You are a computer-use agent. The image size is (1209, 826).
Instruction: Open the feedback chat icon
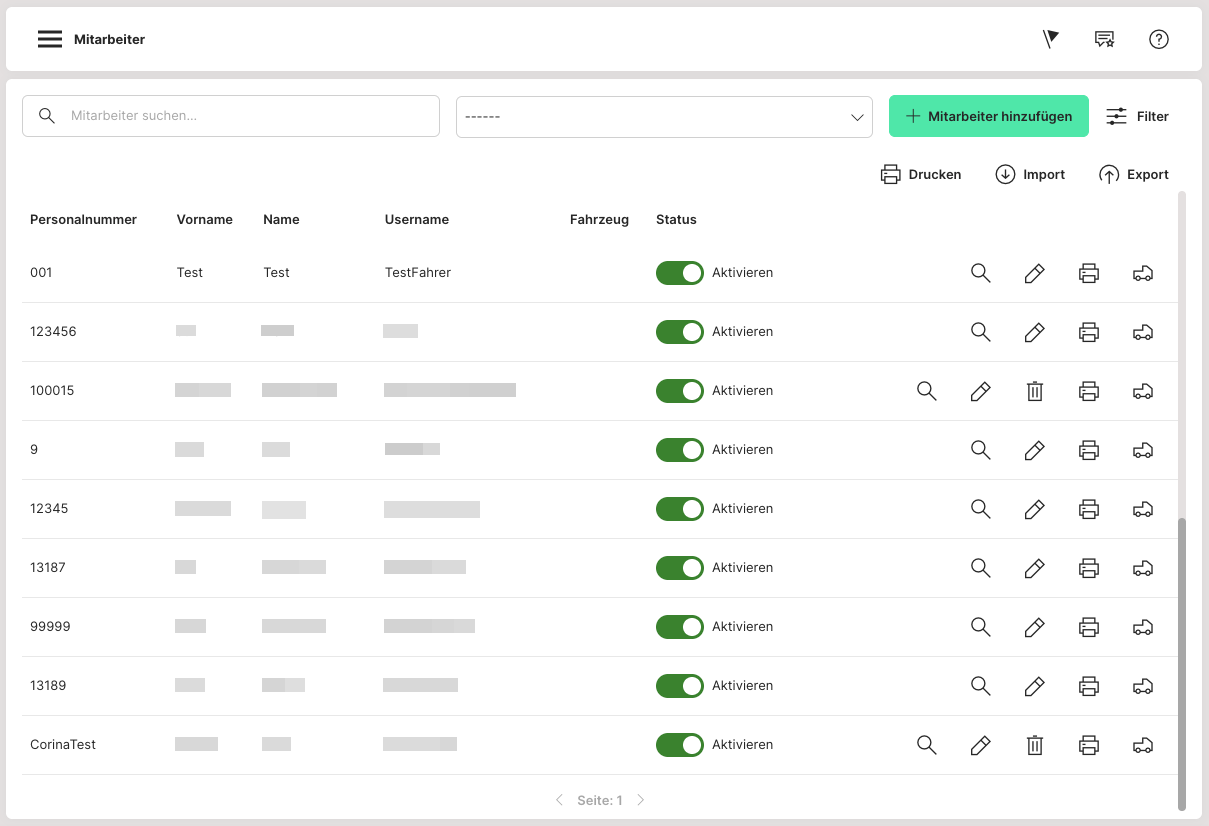coord(1104,39)
